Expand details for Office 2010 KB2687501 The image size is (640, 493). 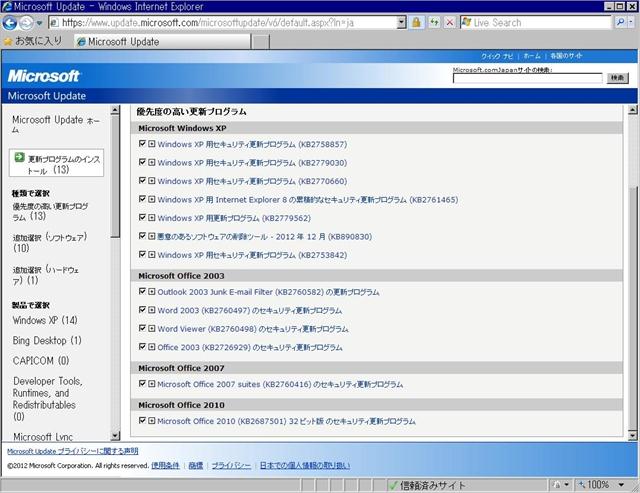click(151, 420)
